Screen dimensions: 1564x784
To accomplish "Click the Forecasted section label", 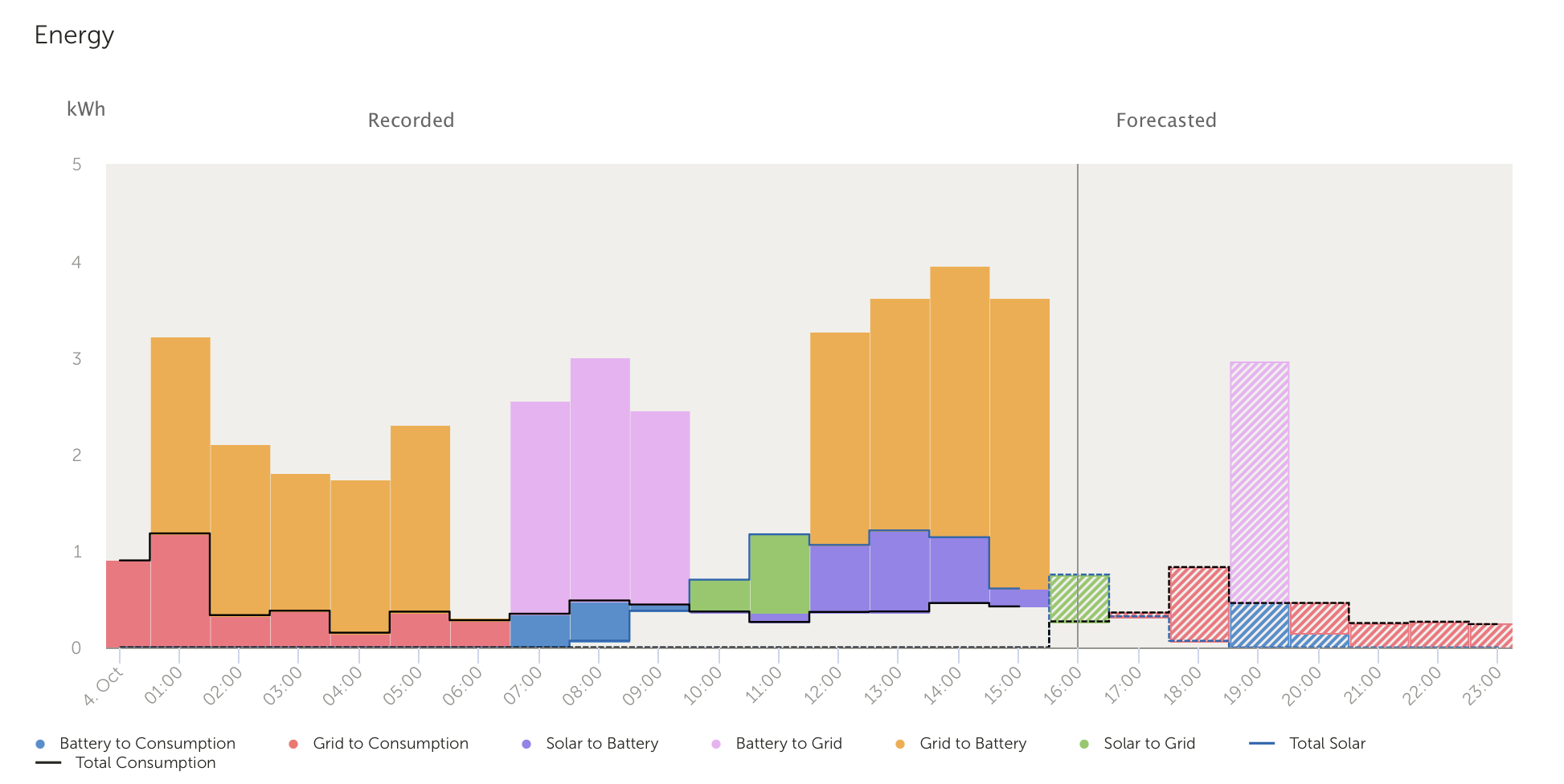I will [1165, 120].
